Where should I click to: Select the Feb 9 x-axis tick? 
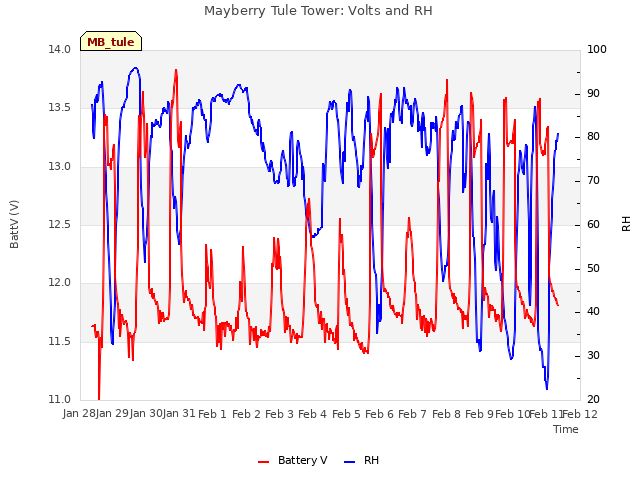480,414
